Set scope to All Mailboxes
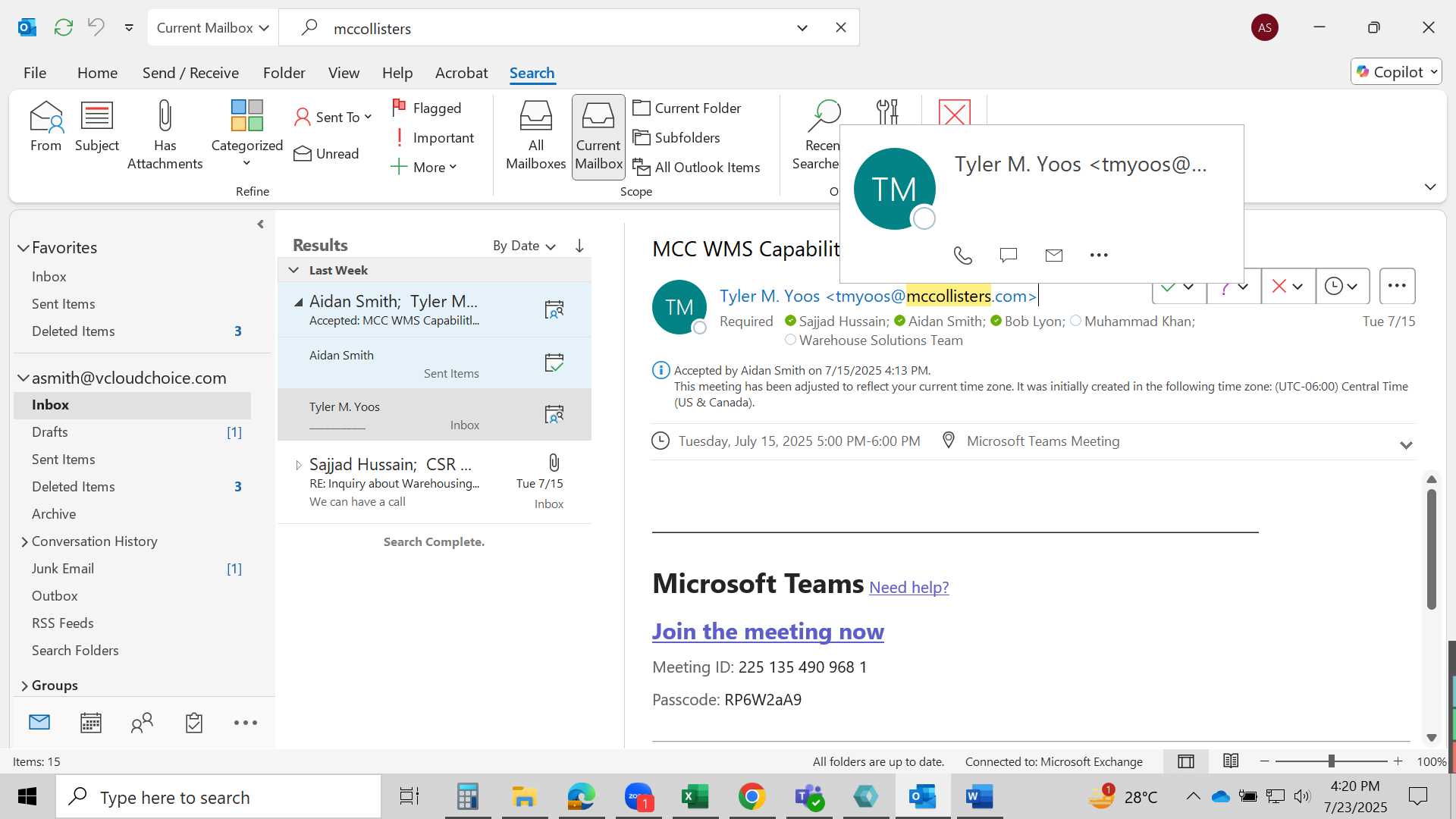The image size is (1456, 819). [535, 135]
